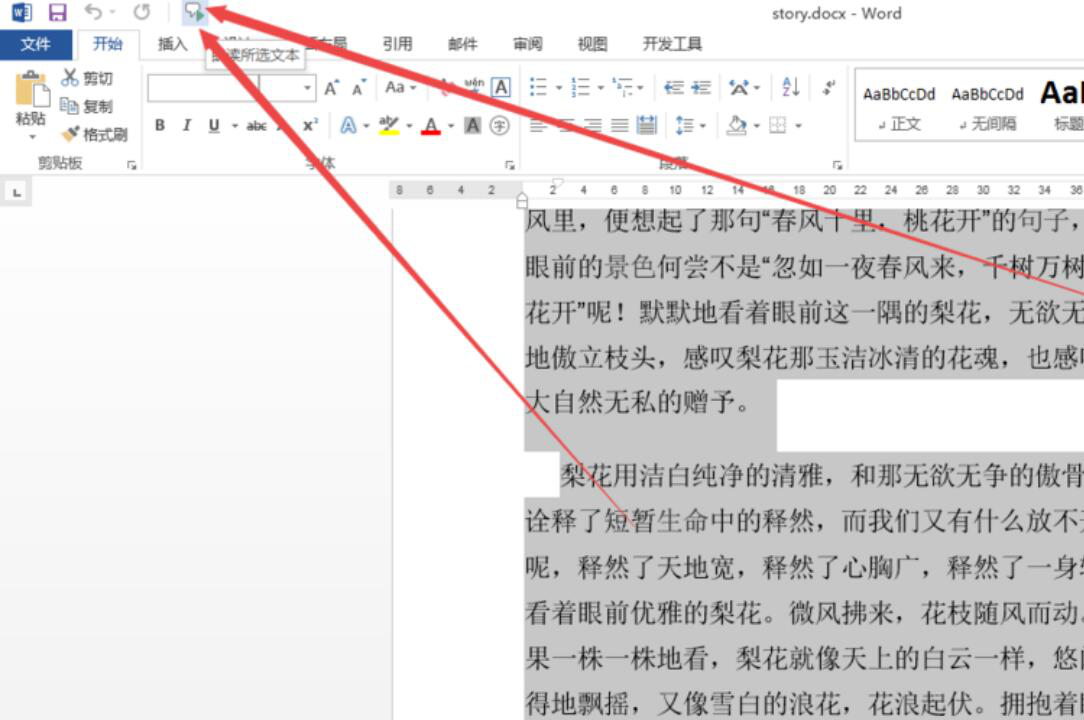Open the 文件 (File) menu
The height and width of the screenshot is (720, 1084).
click(35, 44)
